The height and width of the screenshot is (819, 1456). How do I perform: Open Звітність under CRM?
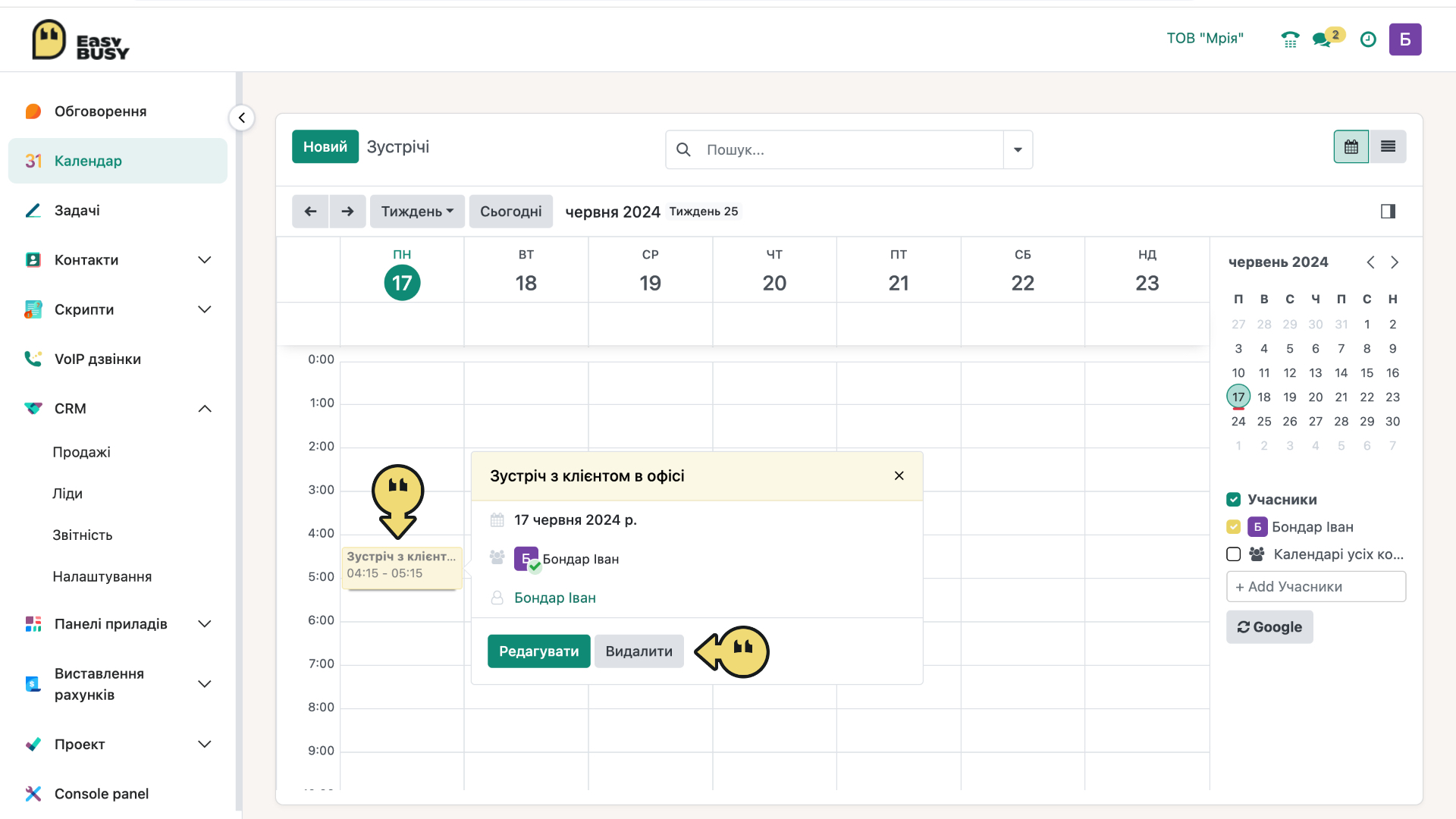[x=83, y=535]
